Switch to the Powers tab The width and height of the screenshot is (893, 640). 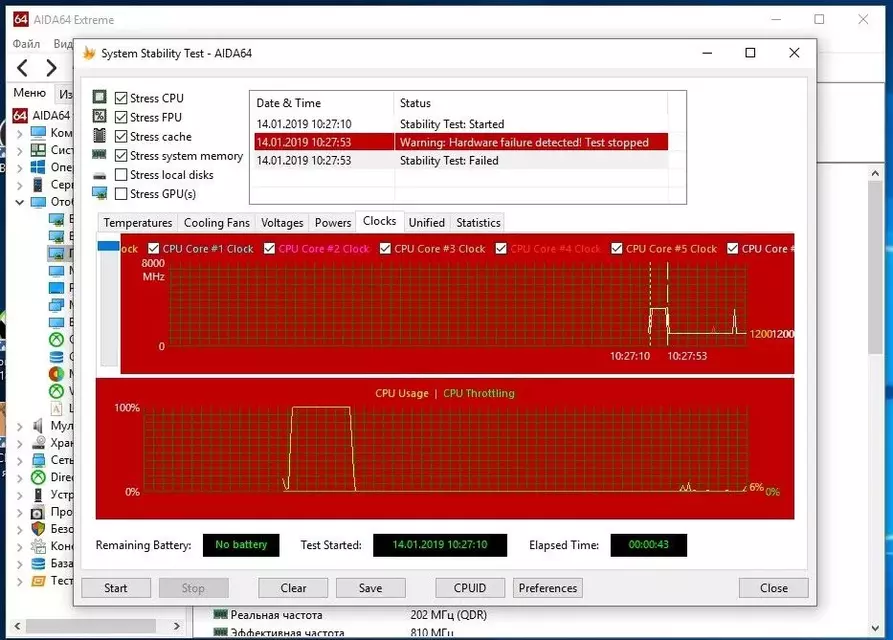(x=333, y=223)
